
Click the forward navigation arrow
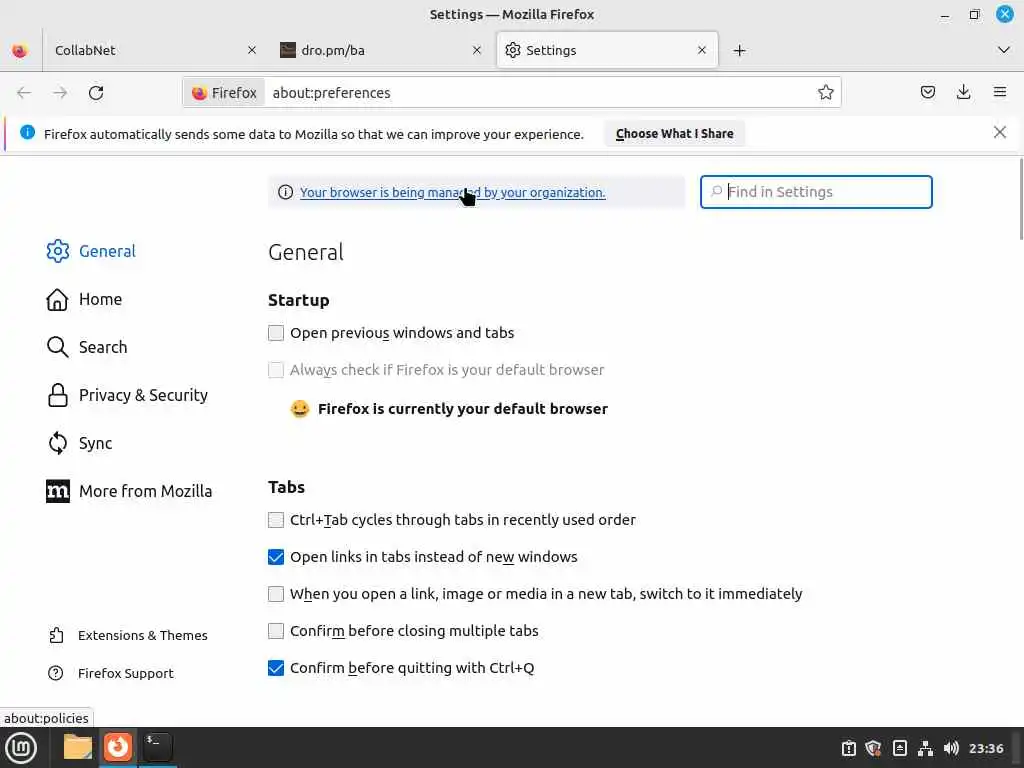pos(60,93)
